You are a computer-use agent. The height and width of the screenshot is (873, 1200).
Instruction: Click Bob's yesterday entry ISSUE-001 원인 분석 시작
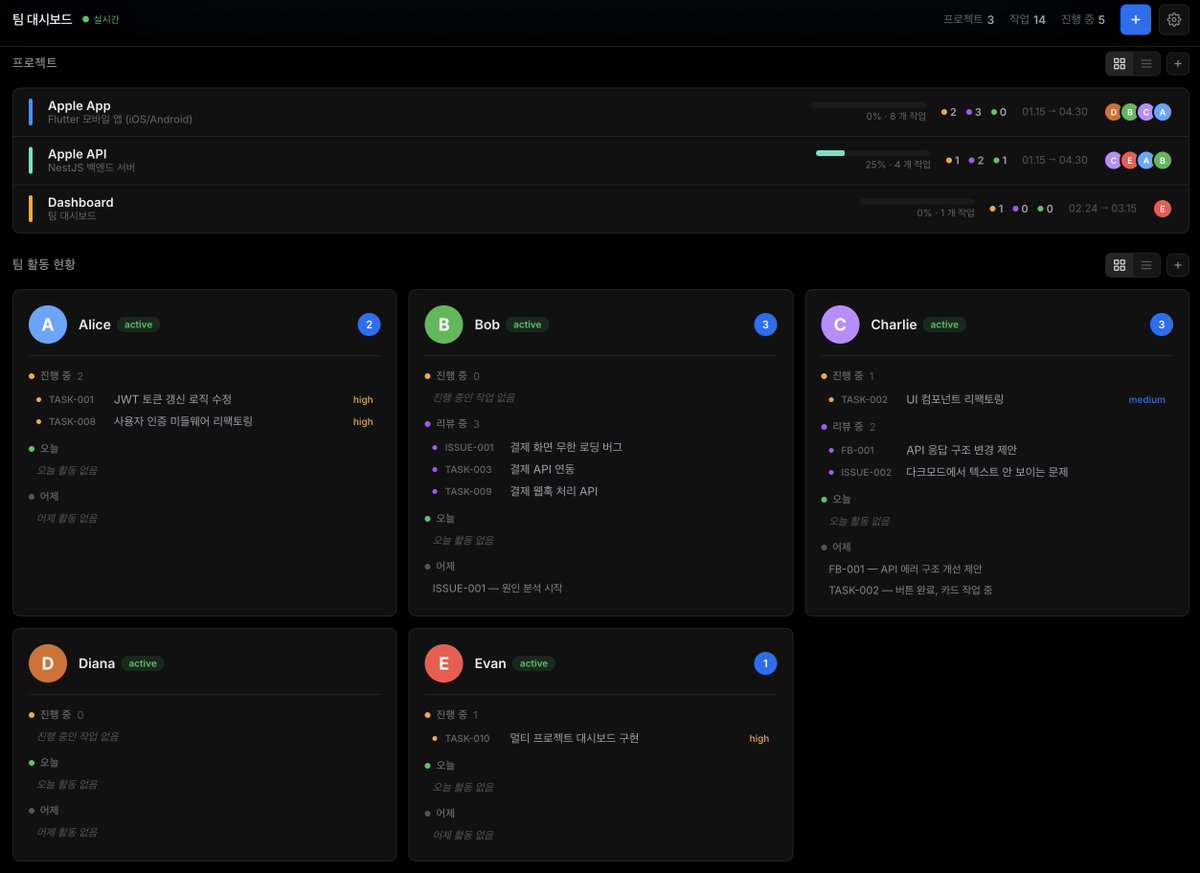pos(497,588)
